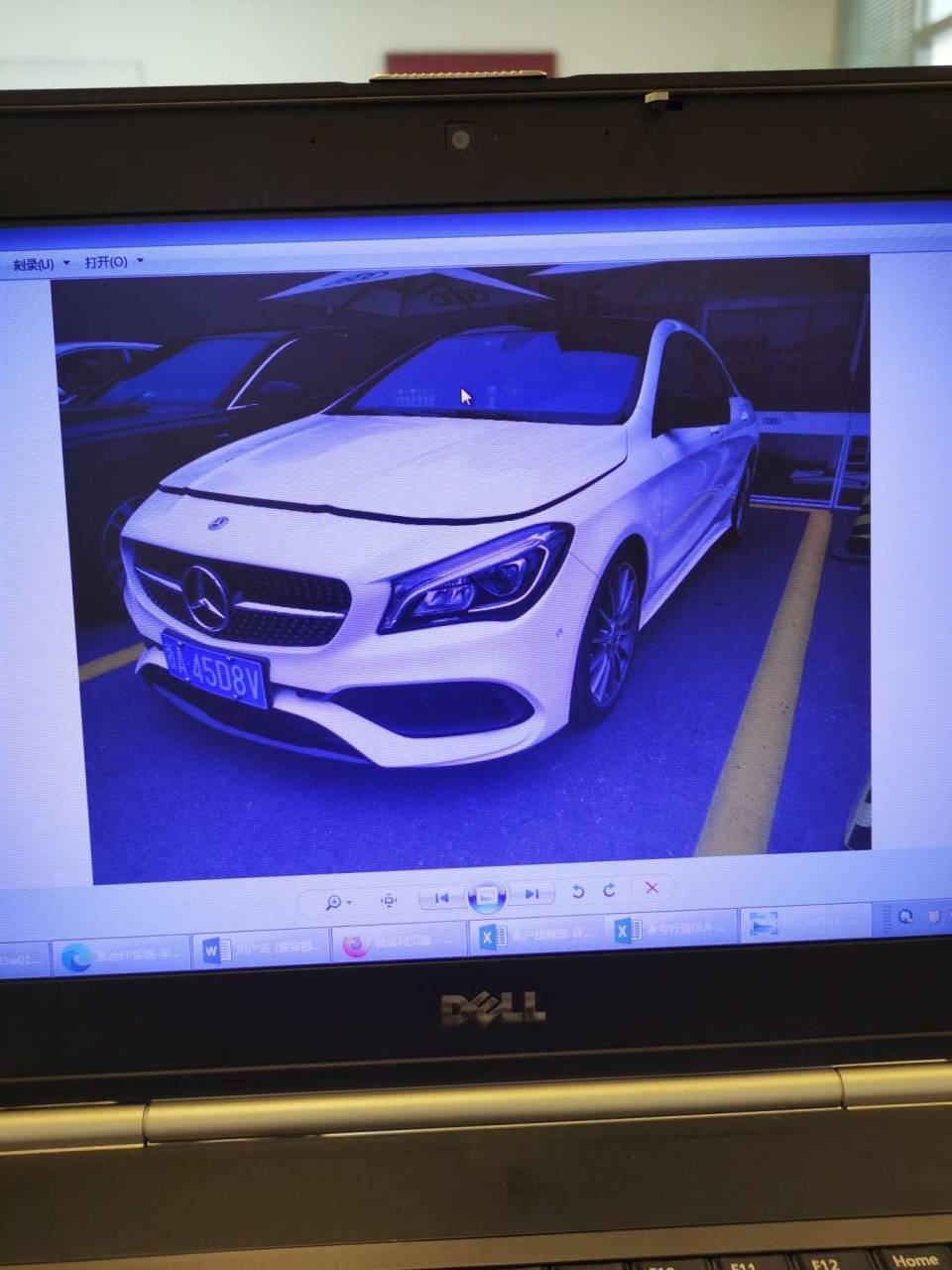The width and height of the screenshot is (952, 1270).
Task: Open the 打开(O) menu
Action: point(106,262)
